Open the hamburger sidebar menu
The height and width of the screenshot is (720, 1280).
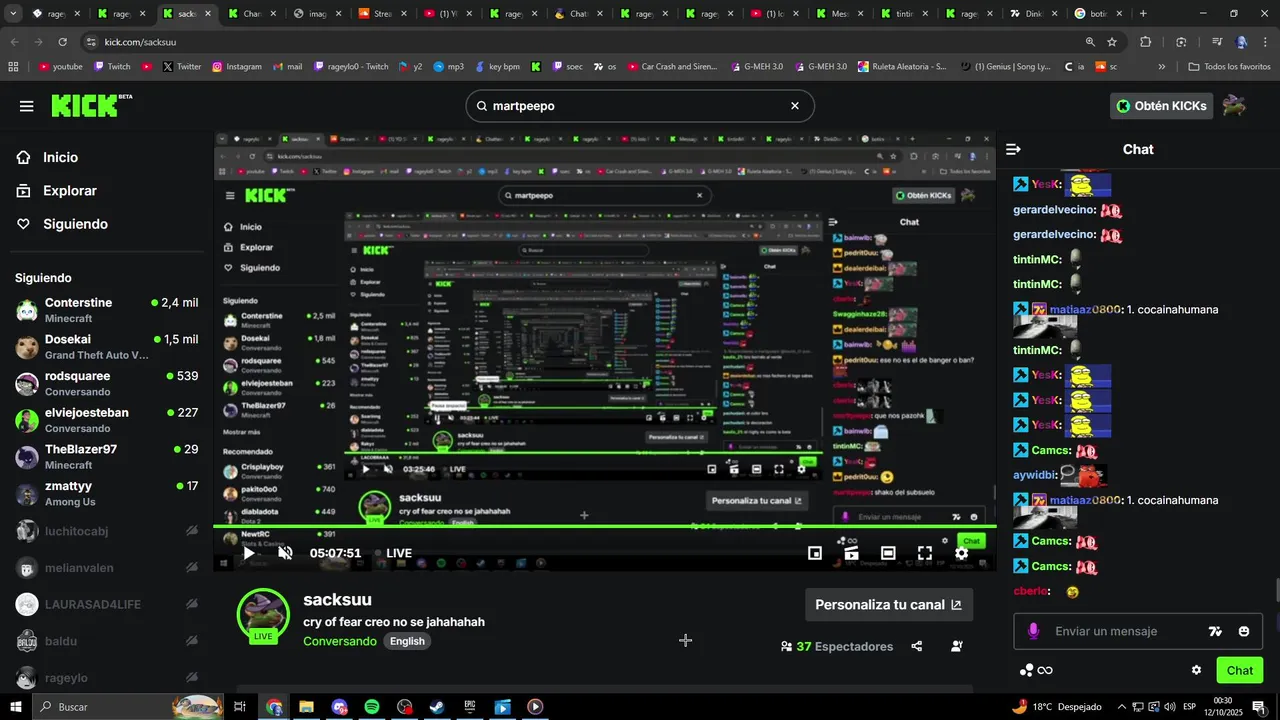[x=27, y=106]
